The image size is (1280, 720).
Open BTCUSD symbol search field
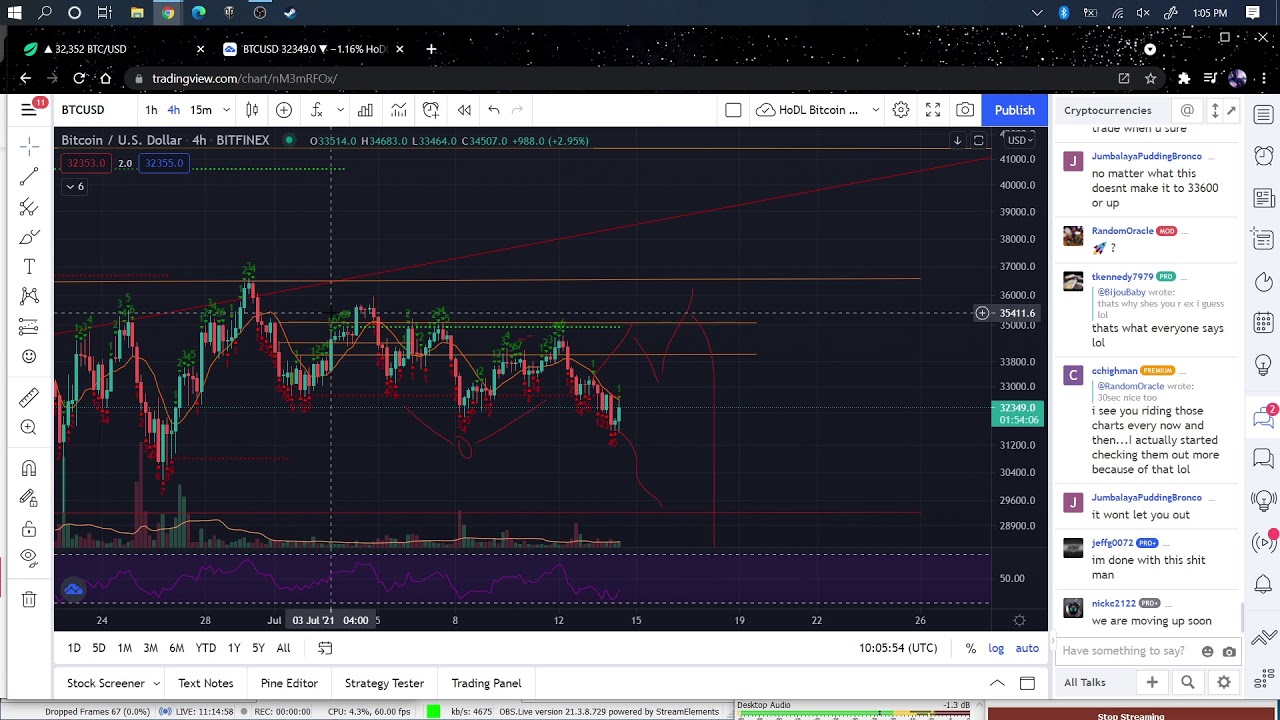(83, 110)
